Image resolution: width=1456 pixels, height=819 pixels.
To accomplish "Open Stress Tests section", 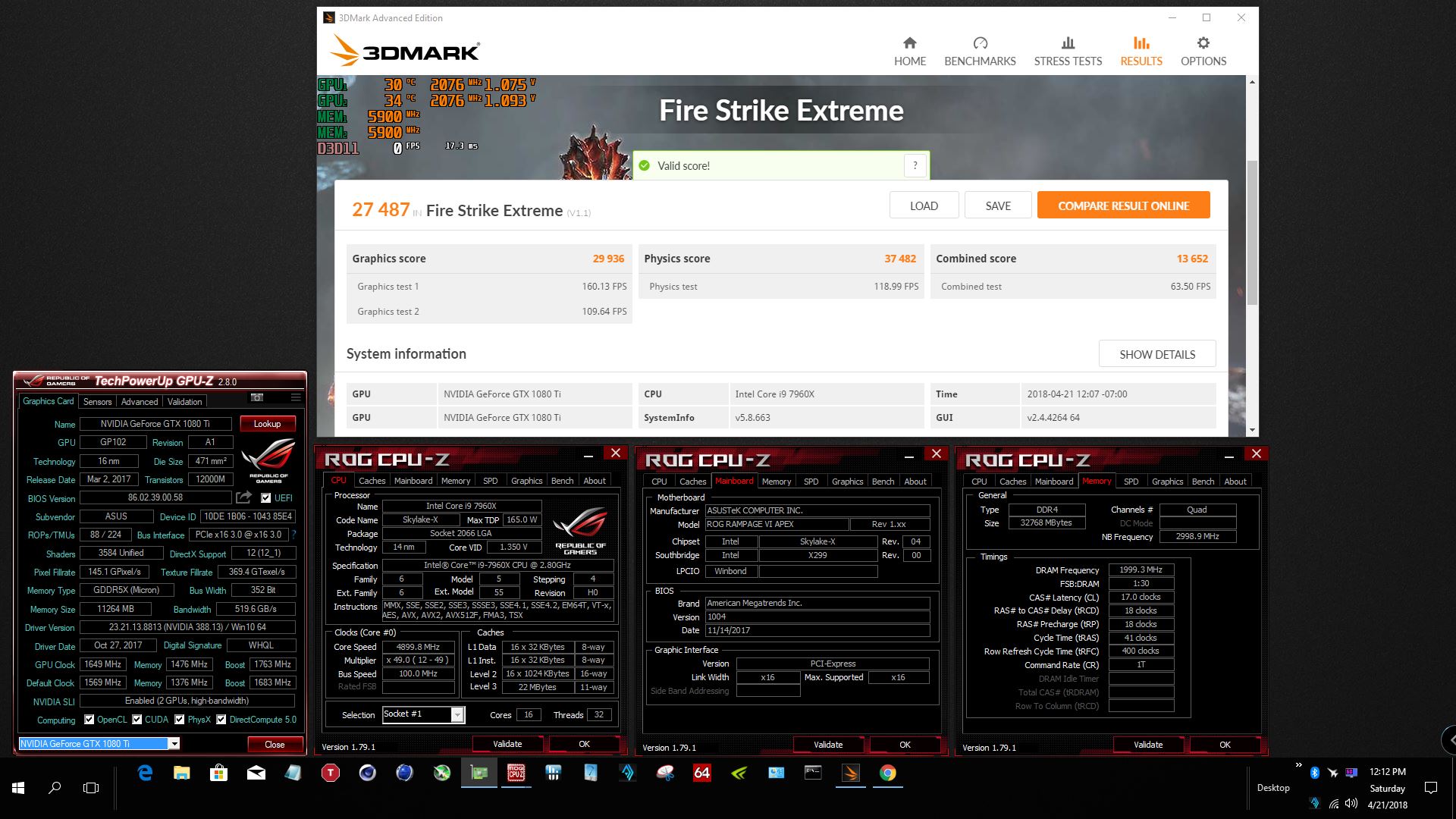I will tap(1068, 52).
